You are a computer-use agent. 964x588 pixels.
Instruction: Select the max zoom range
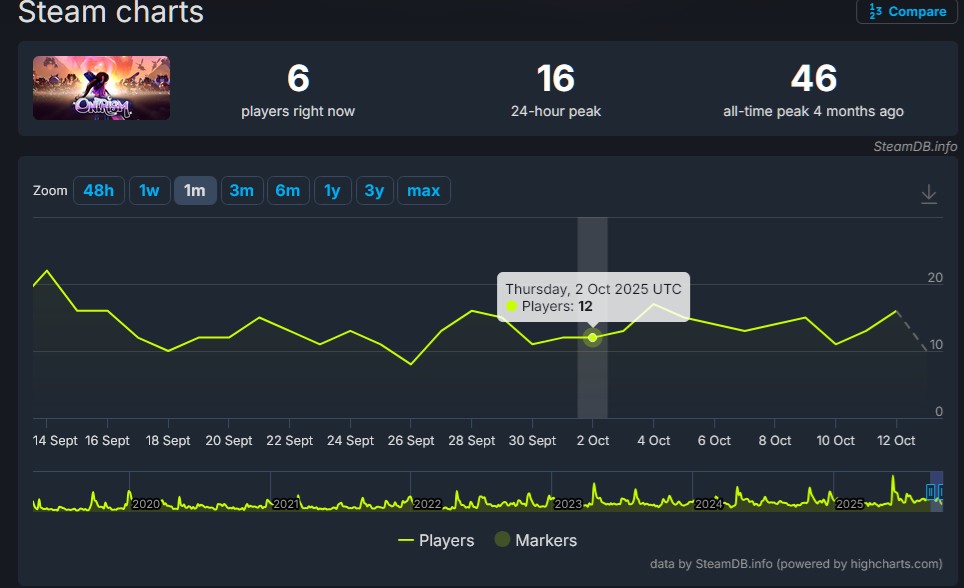[424, 191]
